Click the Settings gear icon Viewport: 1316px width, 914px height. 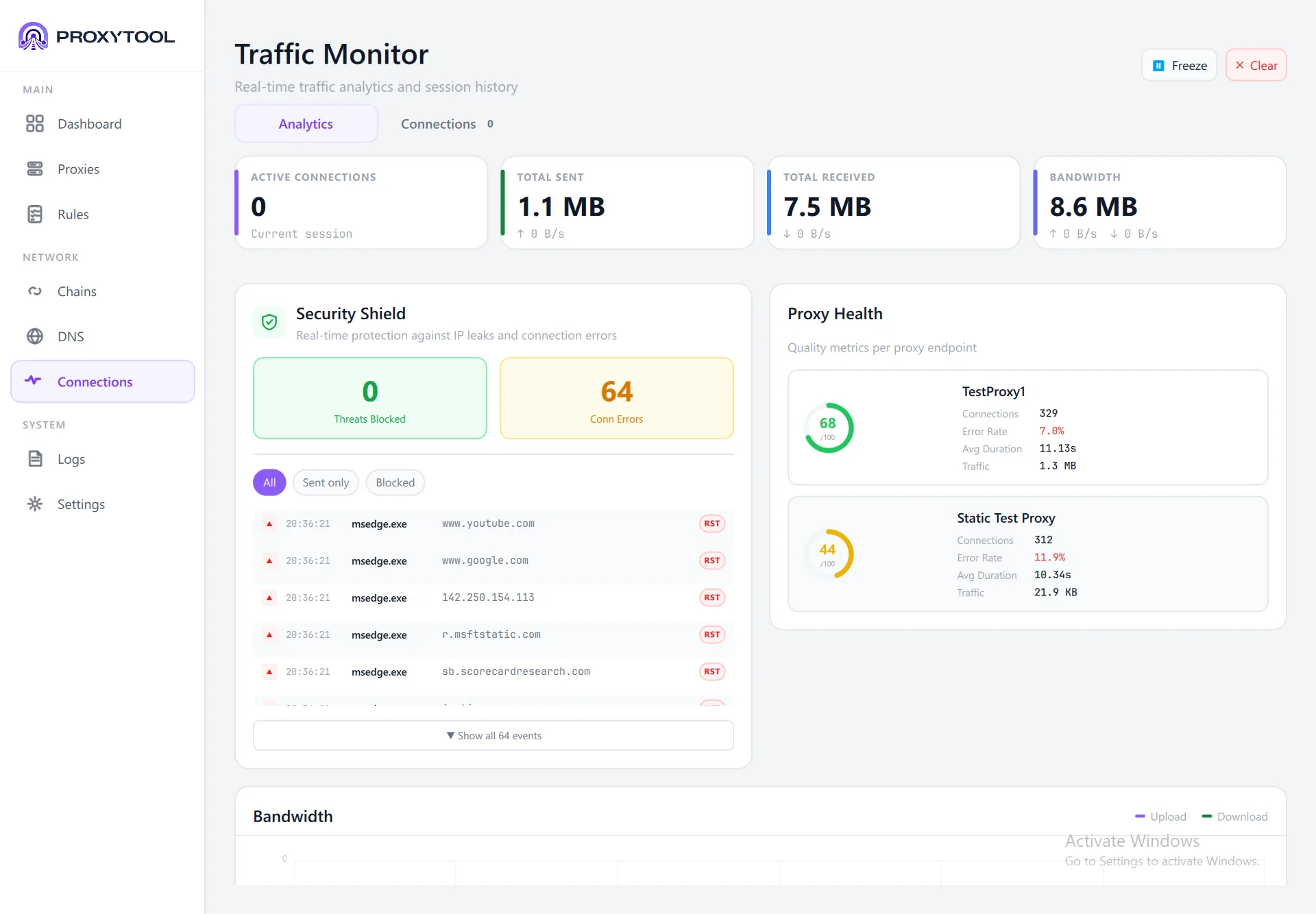35,504
